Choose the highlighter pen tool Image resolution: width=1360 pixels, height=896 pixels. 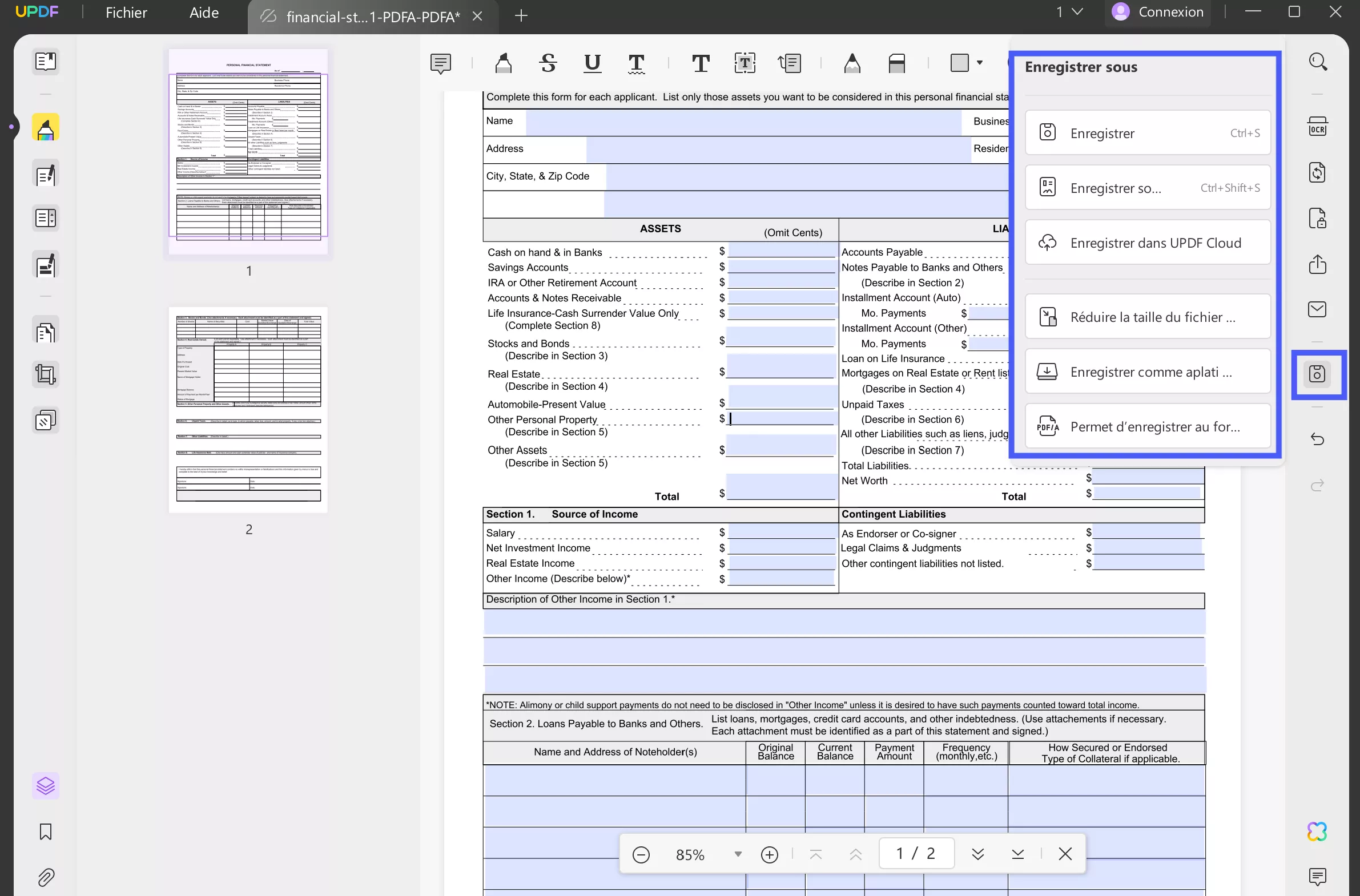[x=503, y=63]
